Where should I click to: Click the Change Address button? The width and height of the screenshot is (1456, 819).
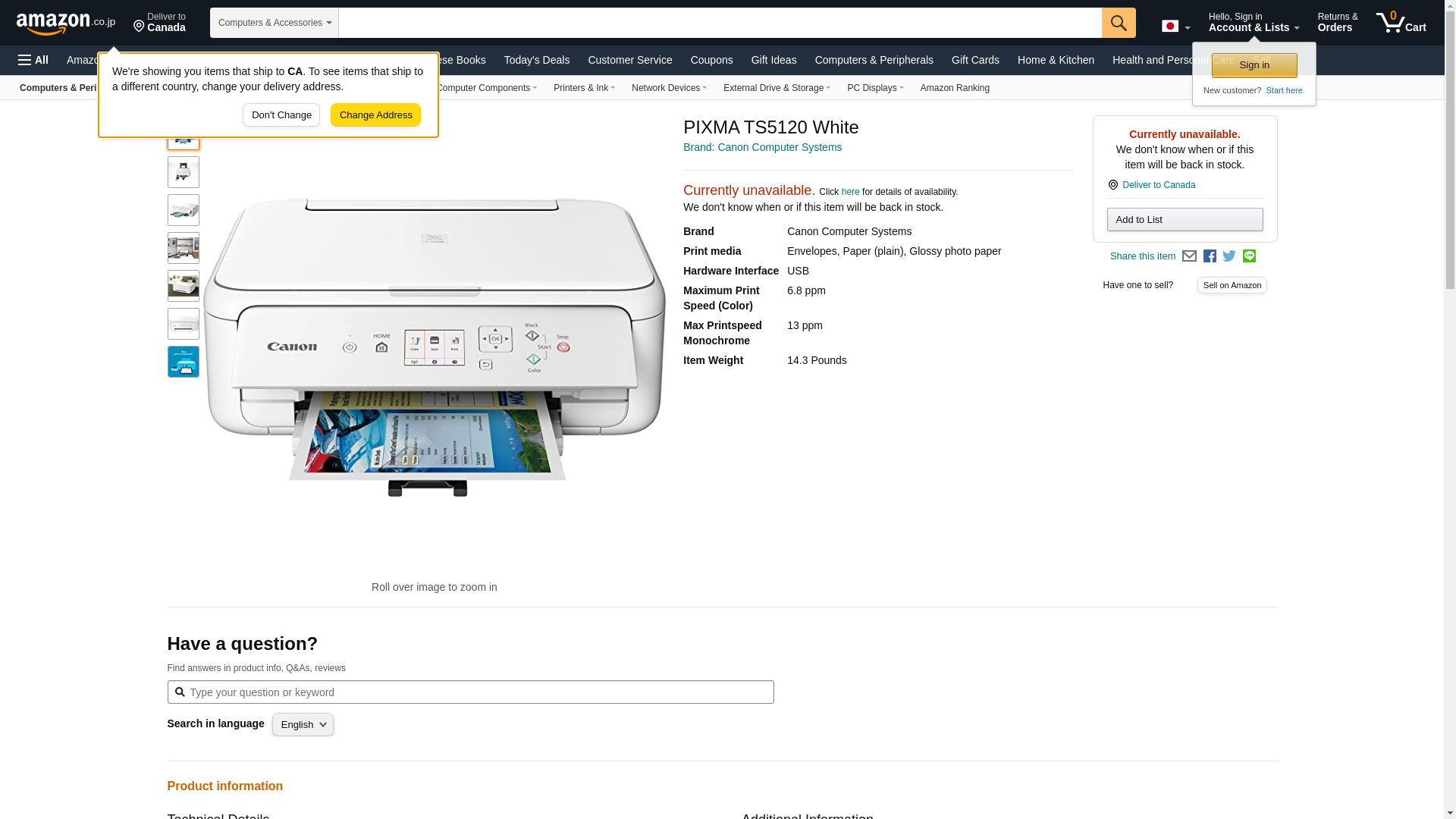point(375,115)
